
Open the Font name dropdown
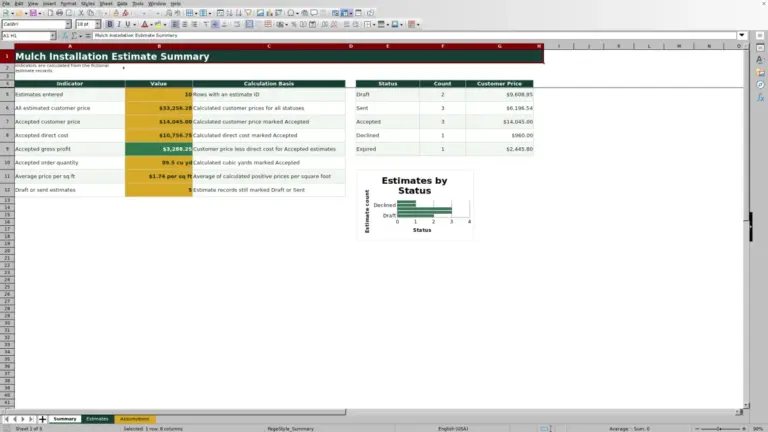[68, 24]
